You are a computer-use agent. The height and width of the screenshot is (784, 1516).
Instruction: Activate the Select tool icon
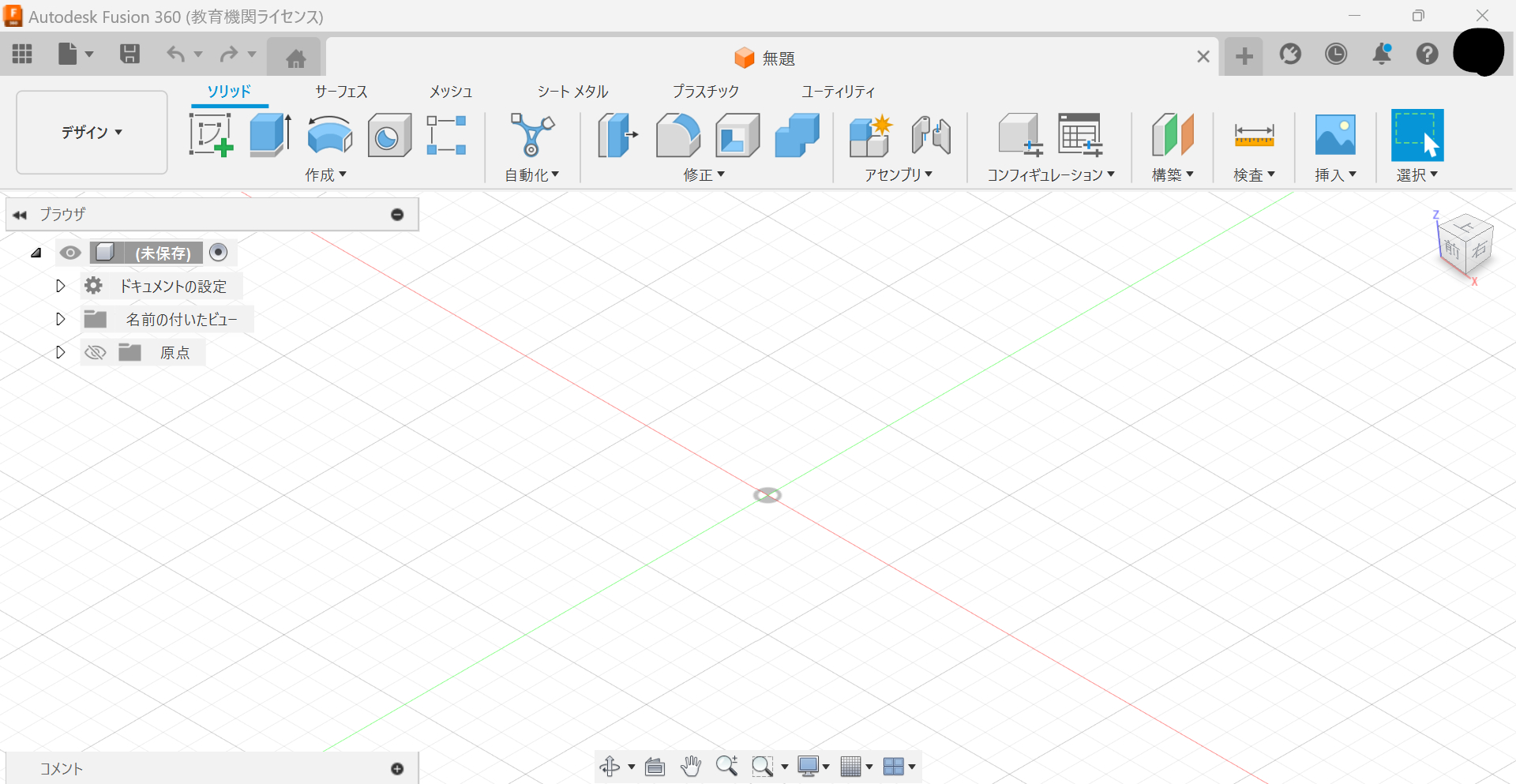pyautogui.click(x=1417, y=135)
